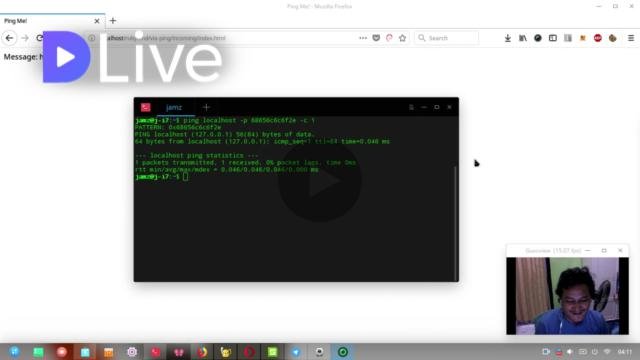This screenshot has height=360, width=640.
Task: Add a new terminal tab with plus
Action: (206, 107)
